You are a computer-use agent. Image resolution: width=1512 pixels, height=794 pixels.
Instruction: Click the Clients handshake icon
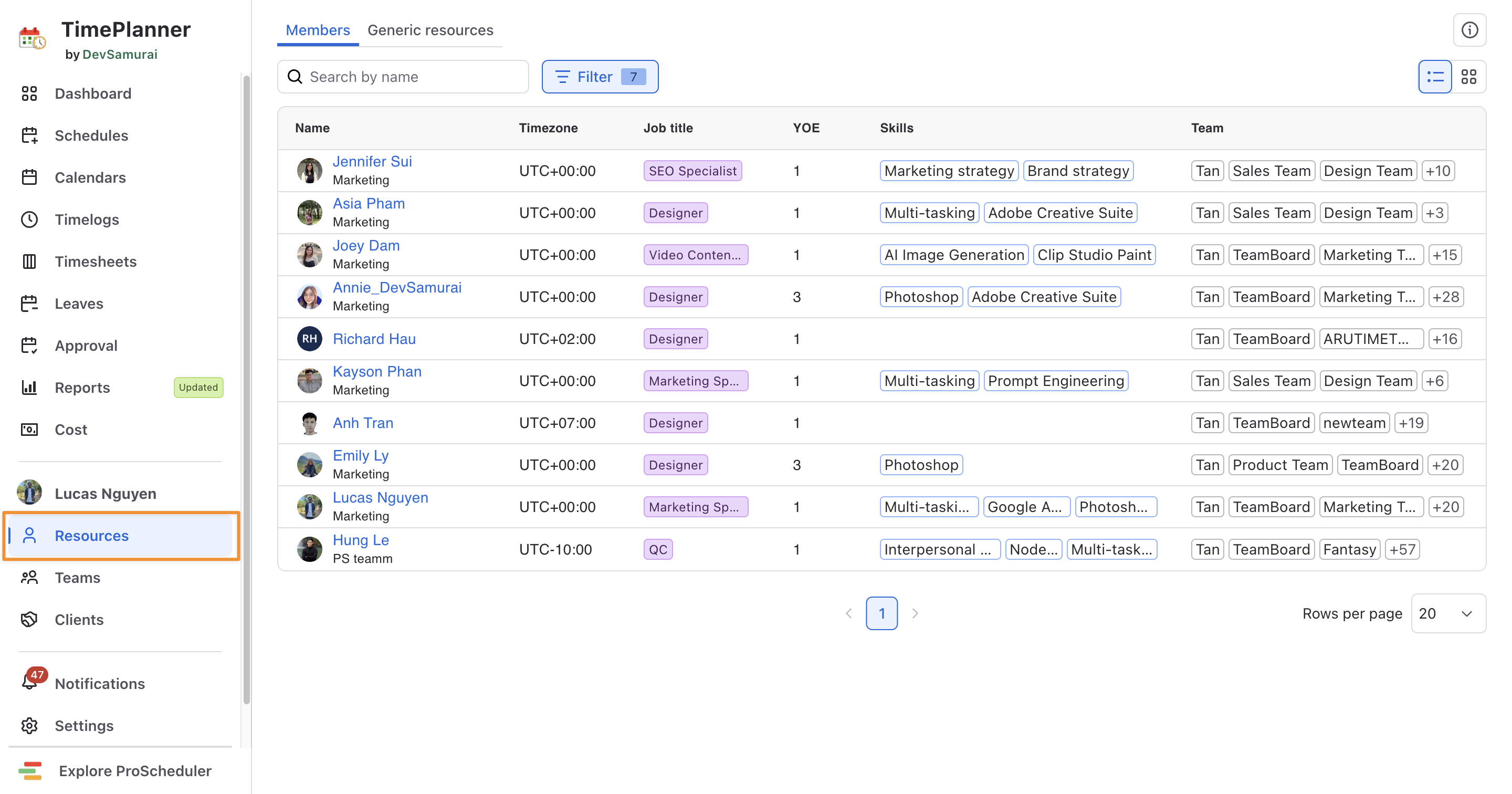coord(29,620)
